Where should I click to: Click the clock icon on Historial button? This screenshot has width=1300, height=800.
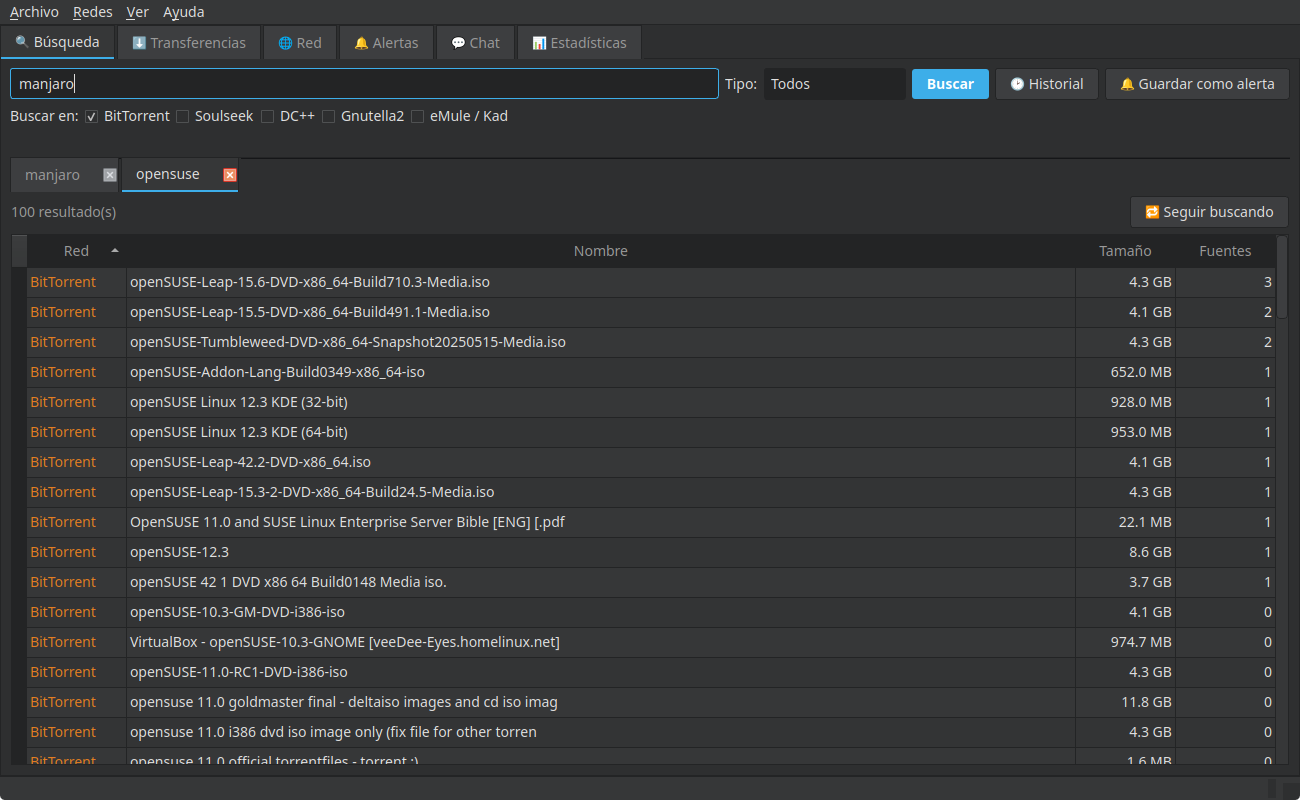click(1017, 84)
